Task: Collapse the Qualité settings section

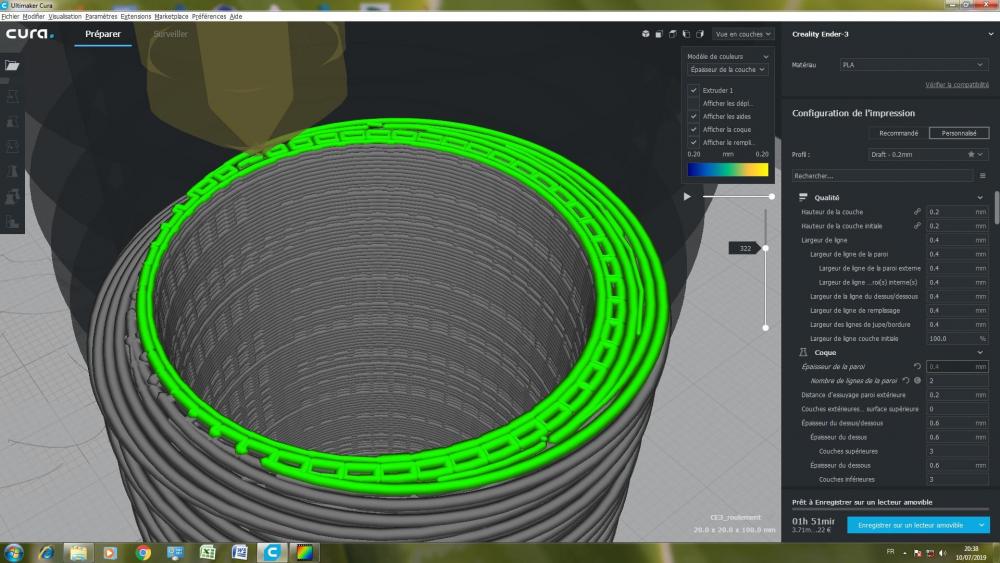Action: tap(980, 198)
